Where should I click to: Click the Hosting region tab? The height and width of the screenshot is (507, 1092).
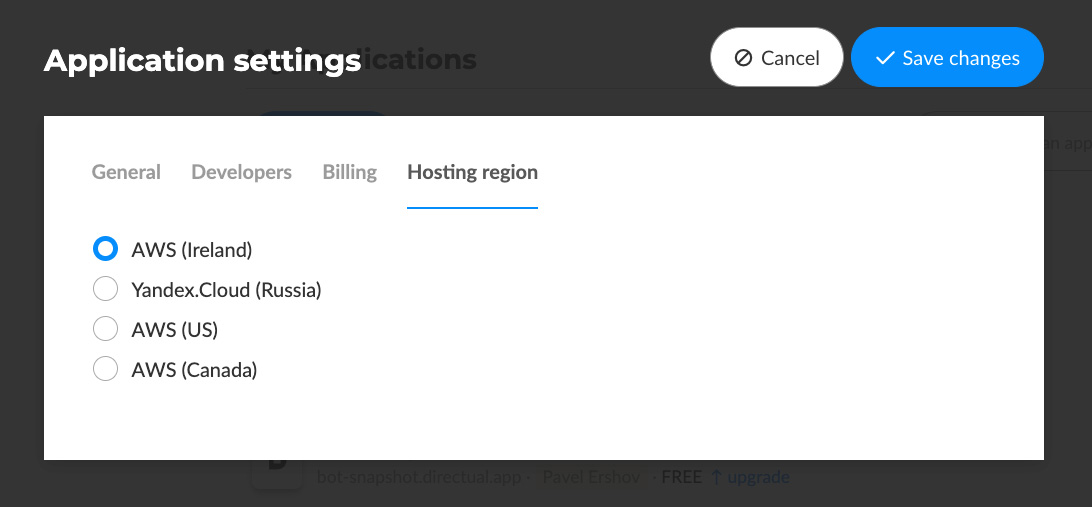(472, 172)
